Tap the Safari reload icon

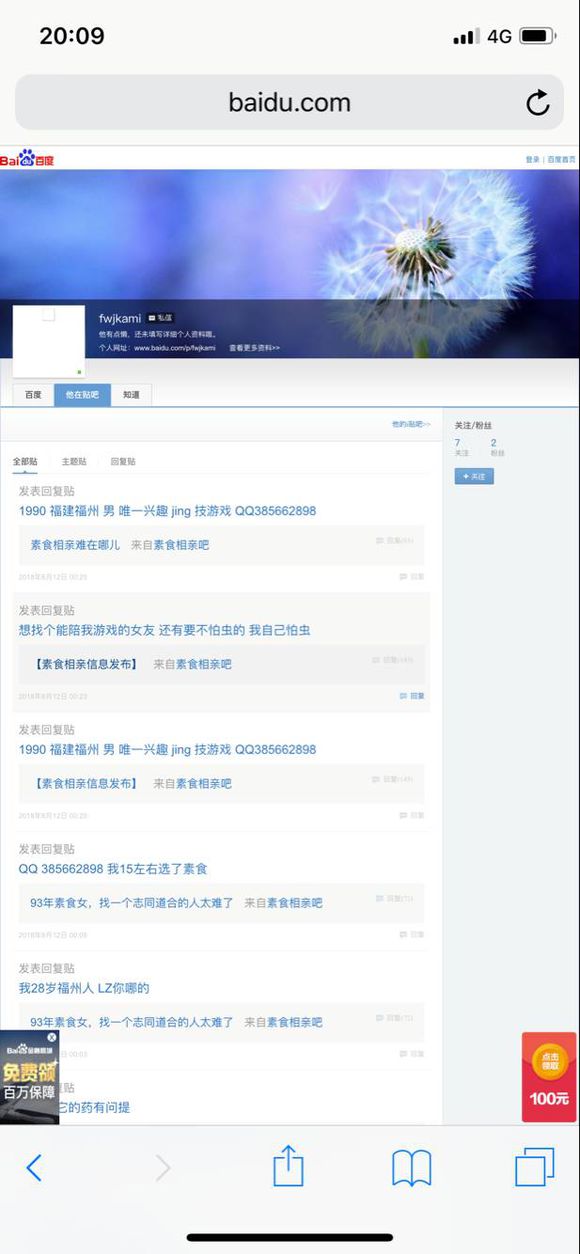point(538,102)
